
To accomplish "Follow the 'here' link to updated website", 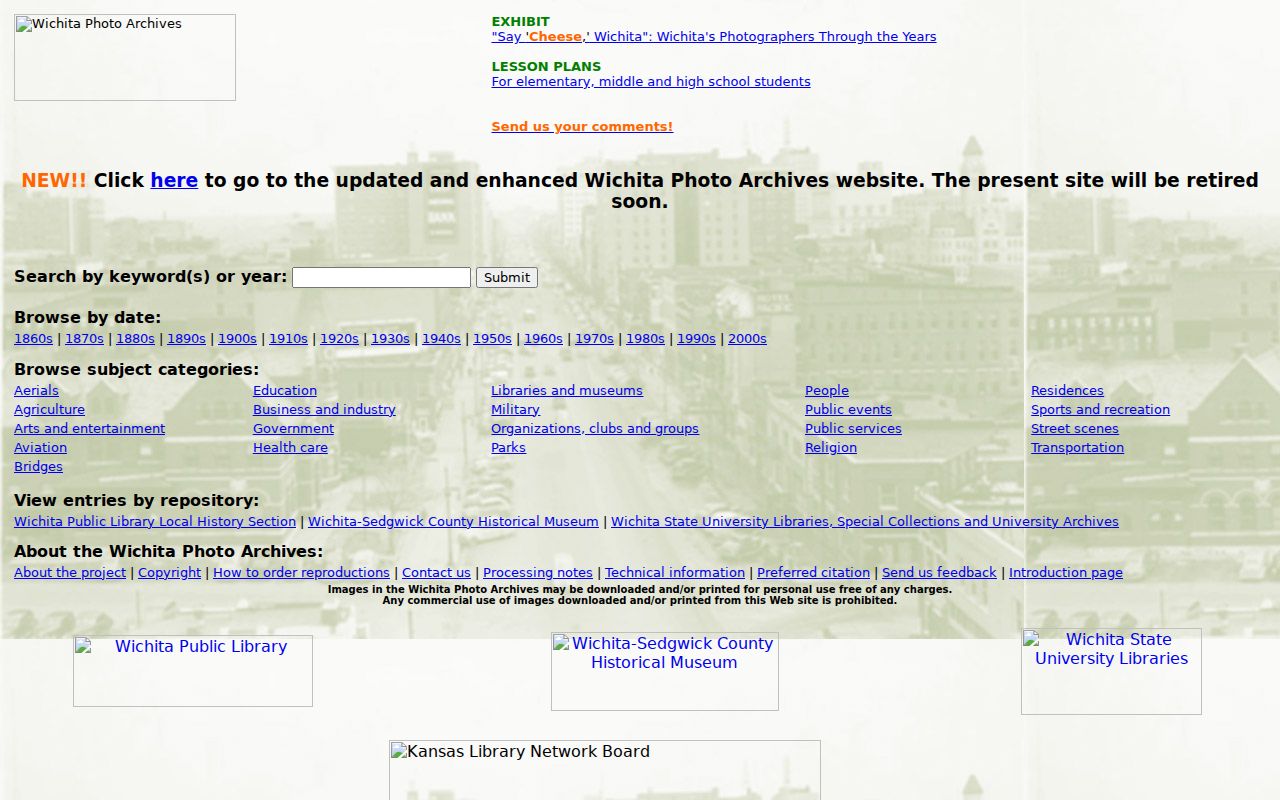I will (x=174, y=181).
